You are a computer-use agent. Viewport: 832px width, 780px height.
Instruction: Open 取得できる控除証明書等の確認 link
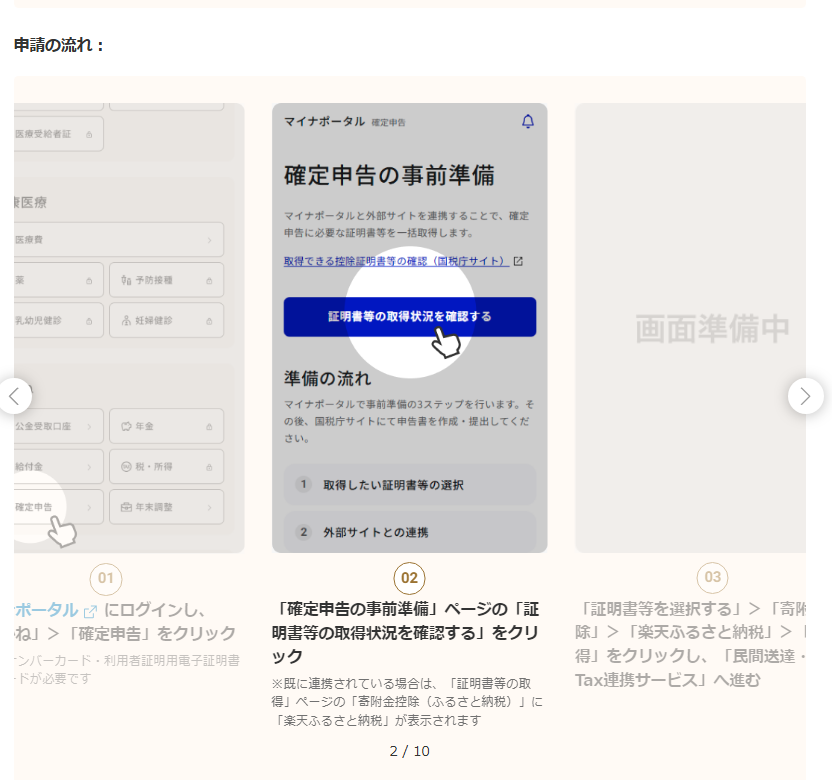pyautogui.click(x=396, y=261)
